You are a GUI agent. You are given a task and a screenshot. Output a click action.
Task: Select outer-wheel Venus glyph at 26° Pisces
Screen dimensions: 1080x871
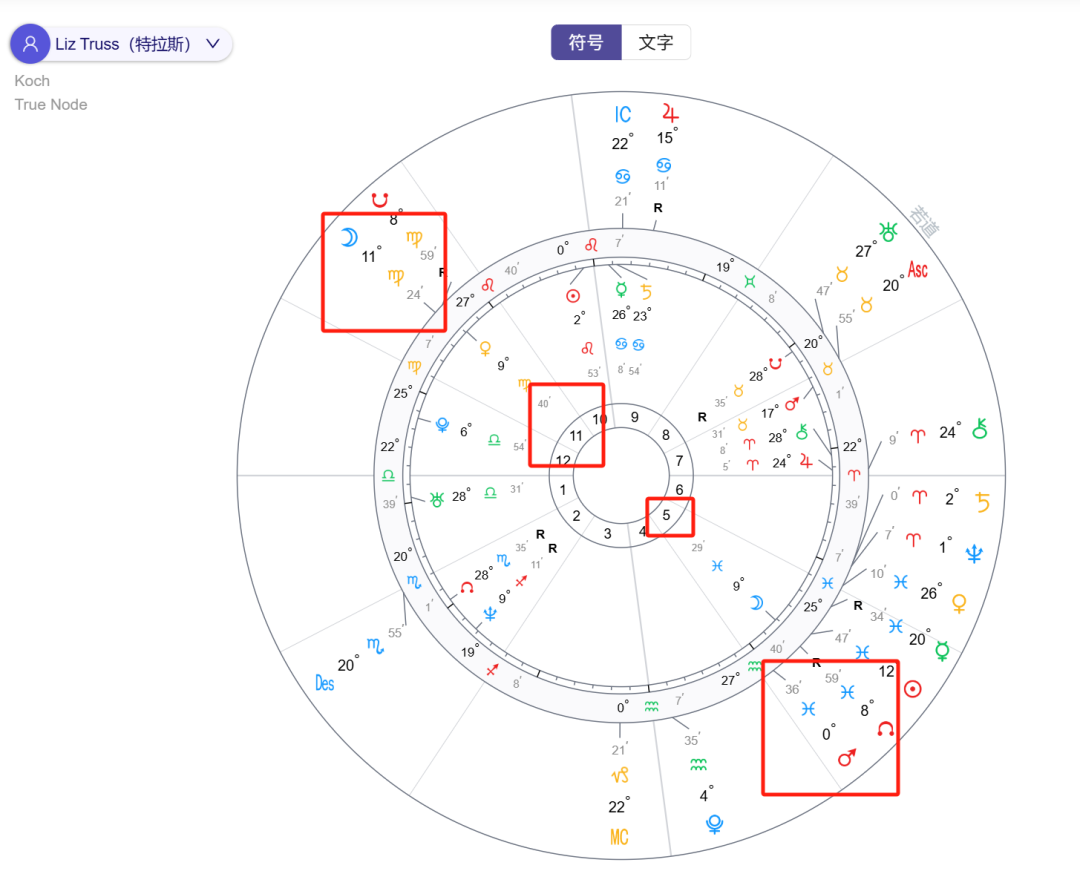pyautogui.click(x=958, y=604)
